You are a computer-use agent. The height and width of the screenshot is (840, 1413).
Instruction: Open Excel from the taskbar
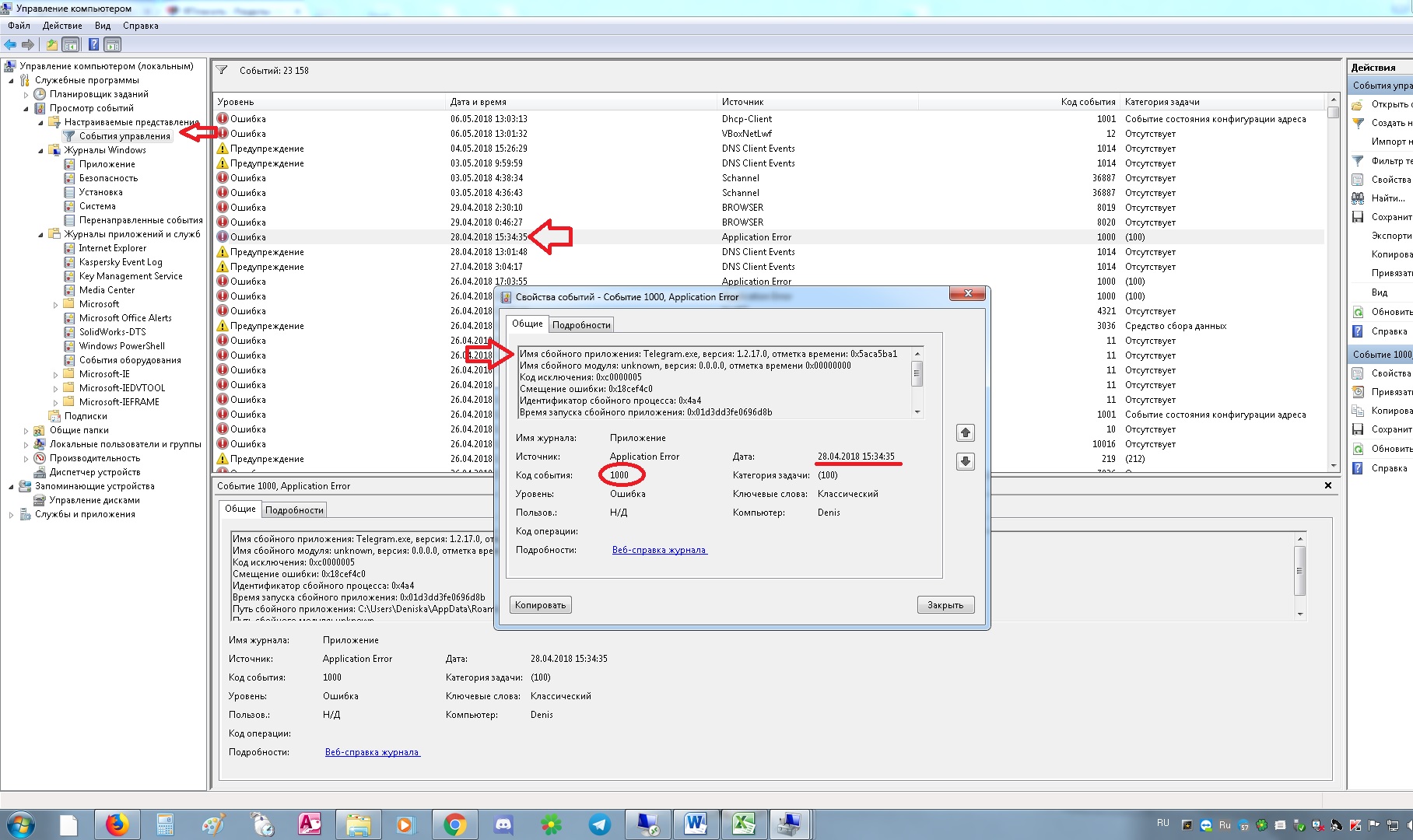tap(744, 824)
